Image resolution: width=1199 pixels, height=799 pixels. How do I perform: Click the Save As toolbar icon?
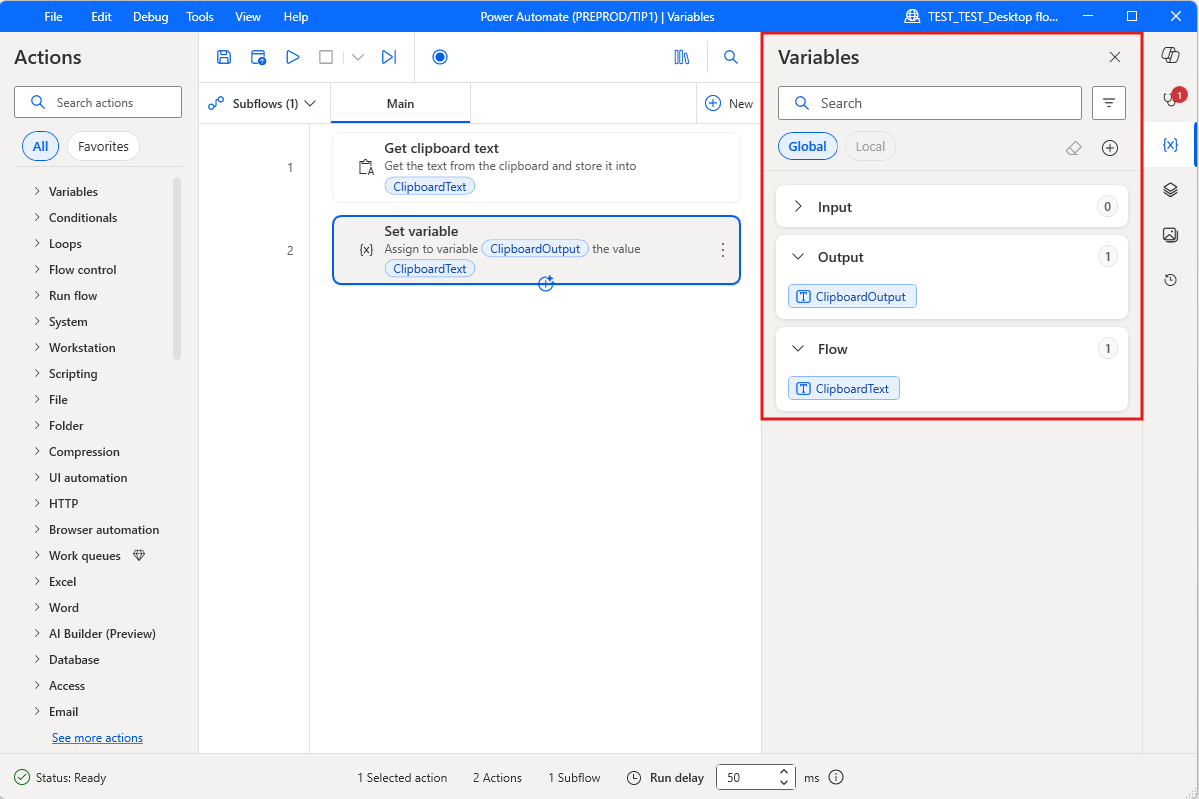(258, 57)
